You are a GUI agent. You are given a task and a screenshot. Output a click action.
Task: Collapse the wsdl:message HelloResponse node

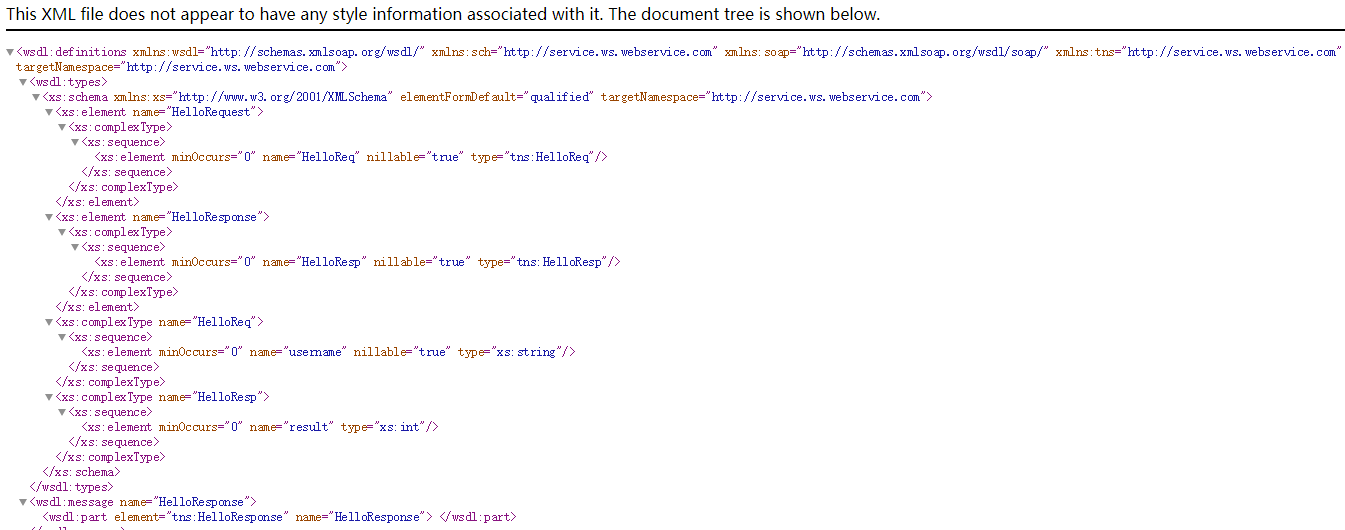tap(23, 502)
